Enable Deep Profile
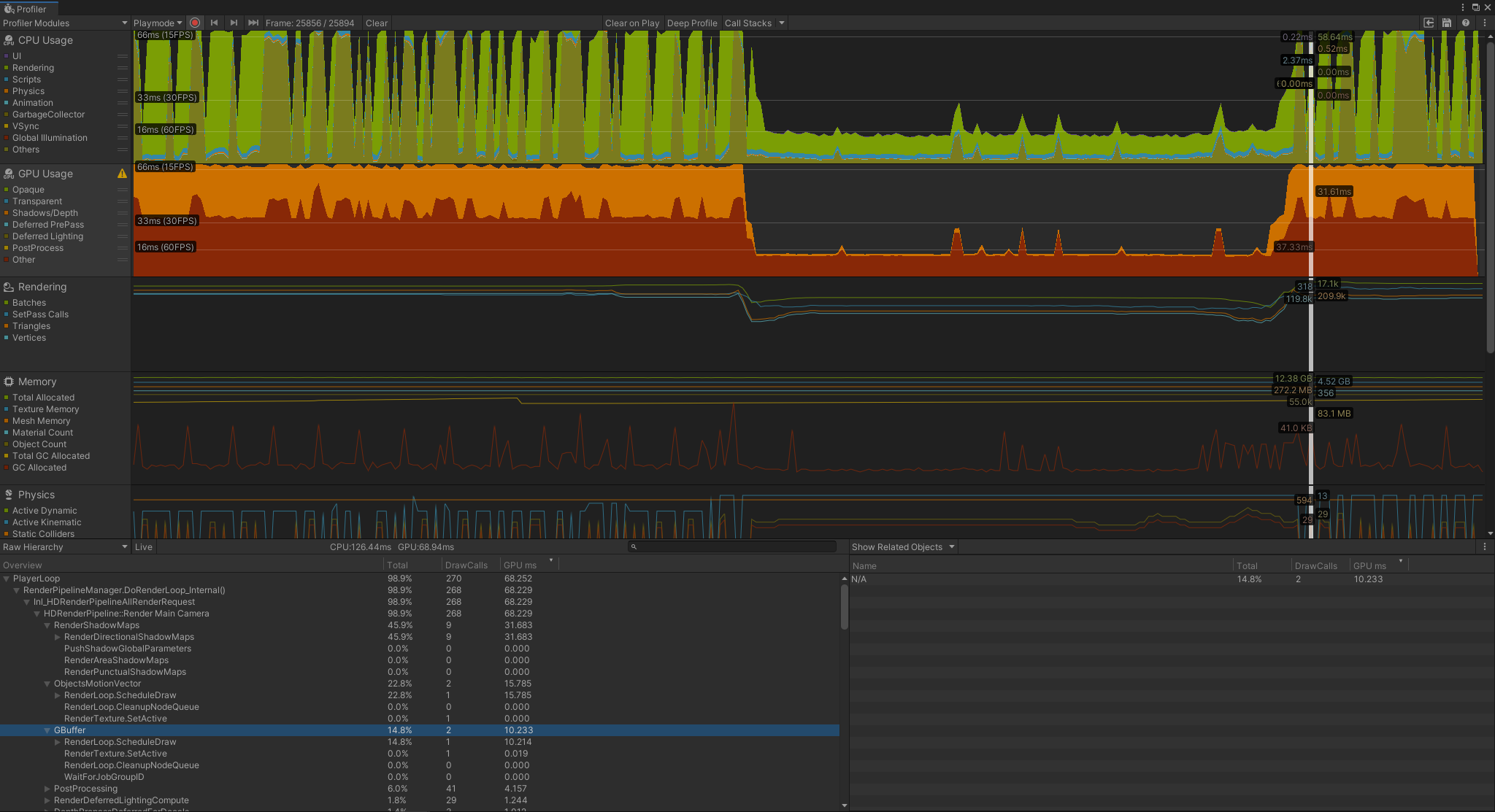 (x=692, y=23)
